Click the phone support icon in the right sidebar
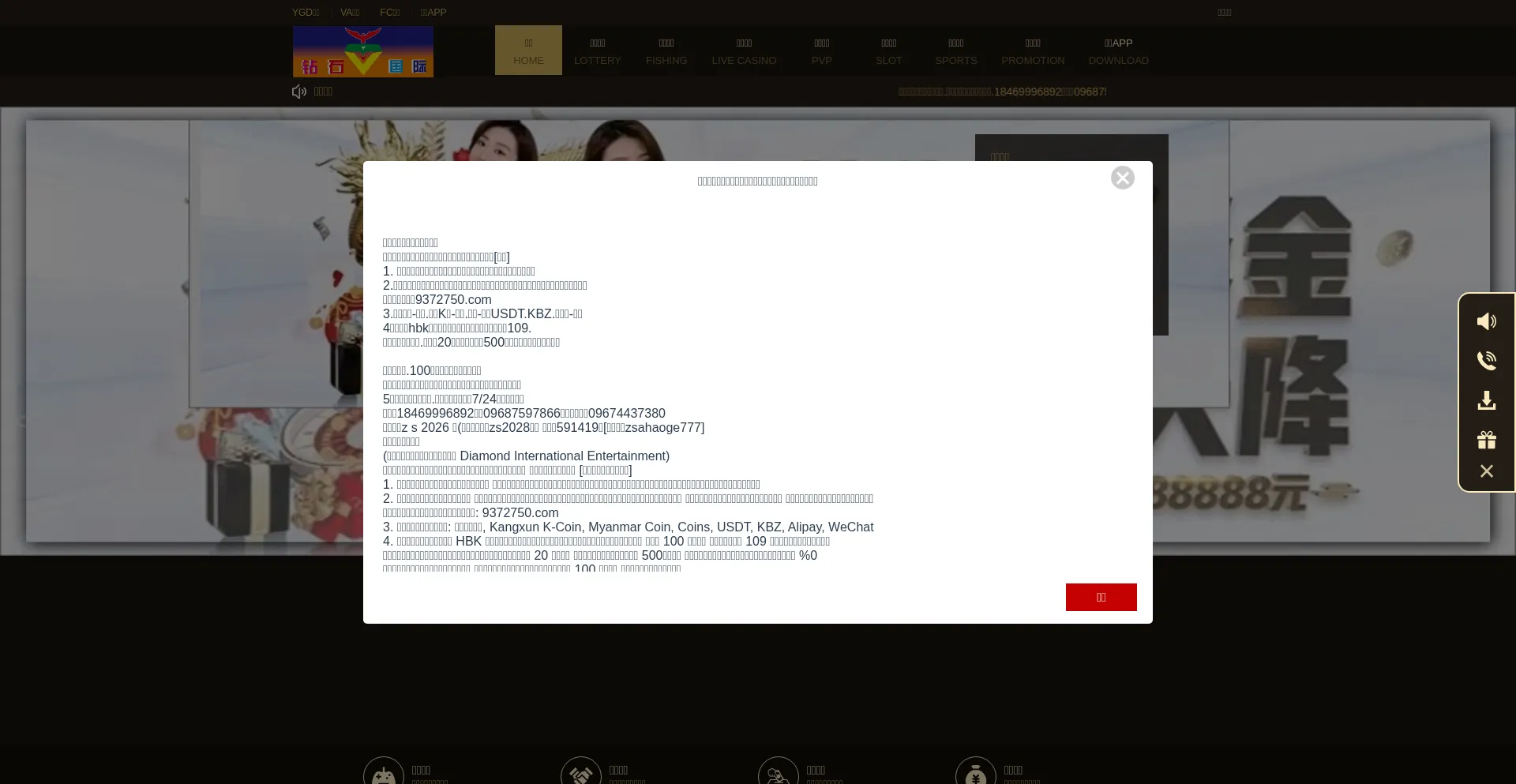Screen dimensions: 1516x784 [1486, 361]
